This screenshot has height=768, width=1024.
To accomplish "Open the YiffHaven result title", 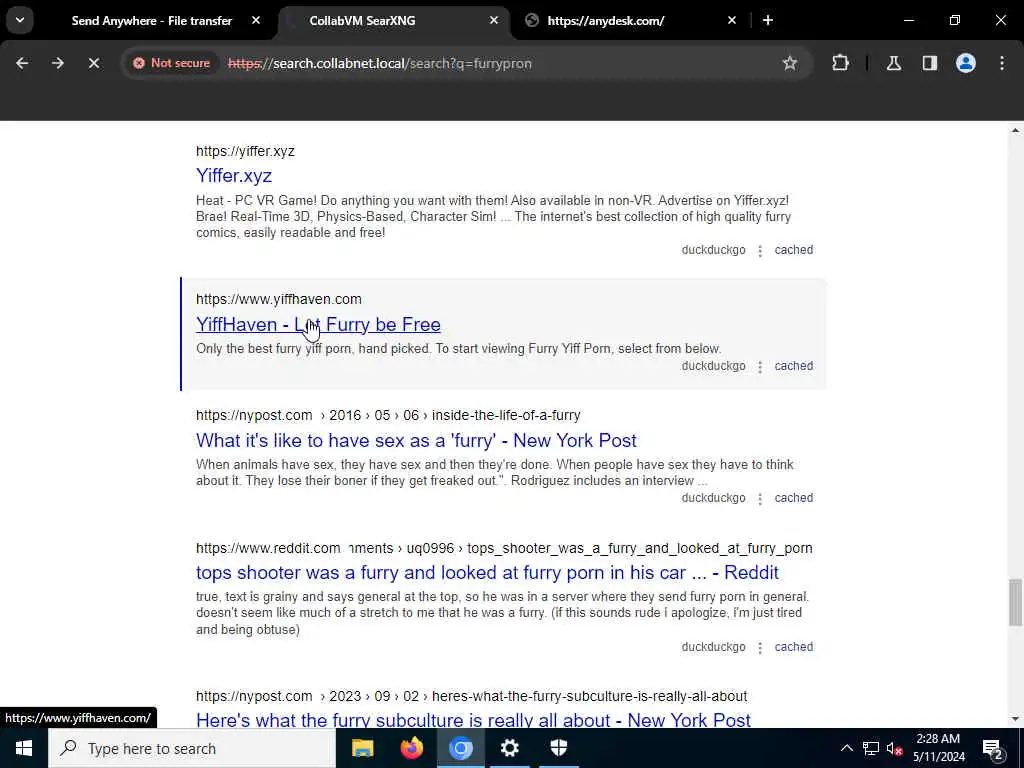I will [318, 325].
